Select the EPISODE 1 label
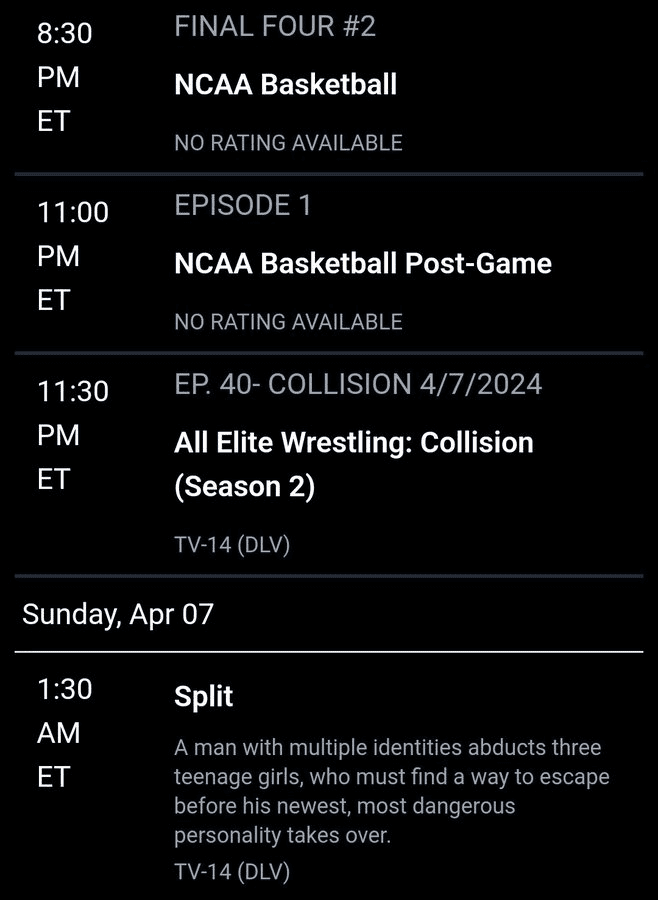This screenshot has width=658, height=900. (243, 206)
